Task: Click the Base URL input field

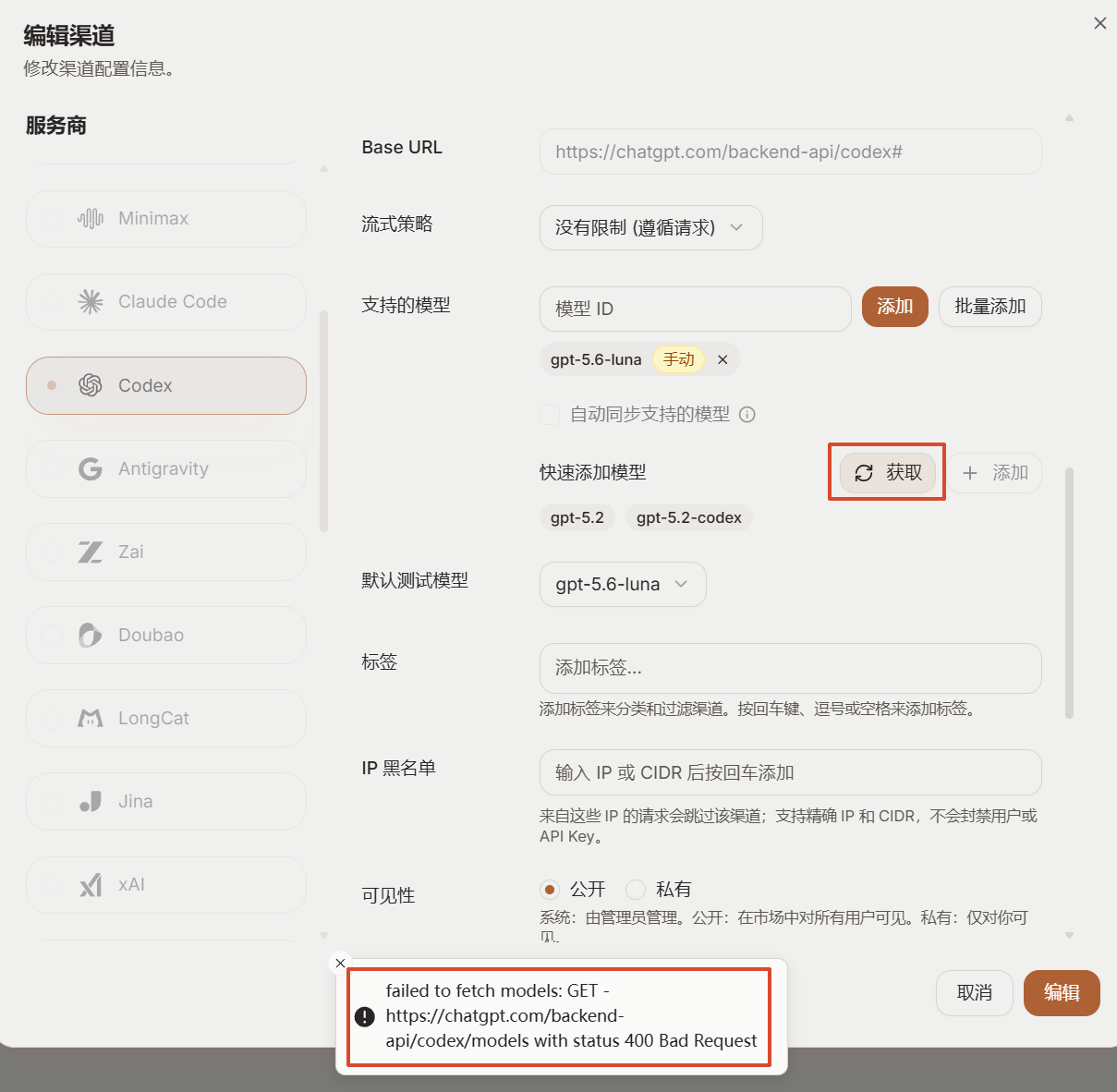Action: click(x=790, y=152)
